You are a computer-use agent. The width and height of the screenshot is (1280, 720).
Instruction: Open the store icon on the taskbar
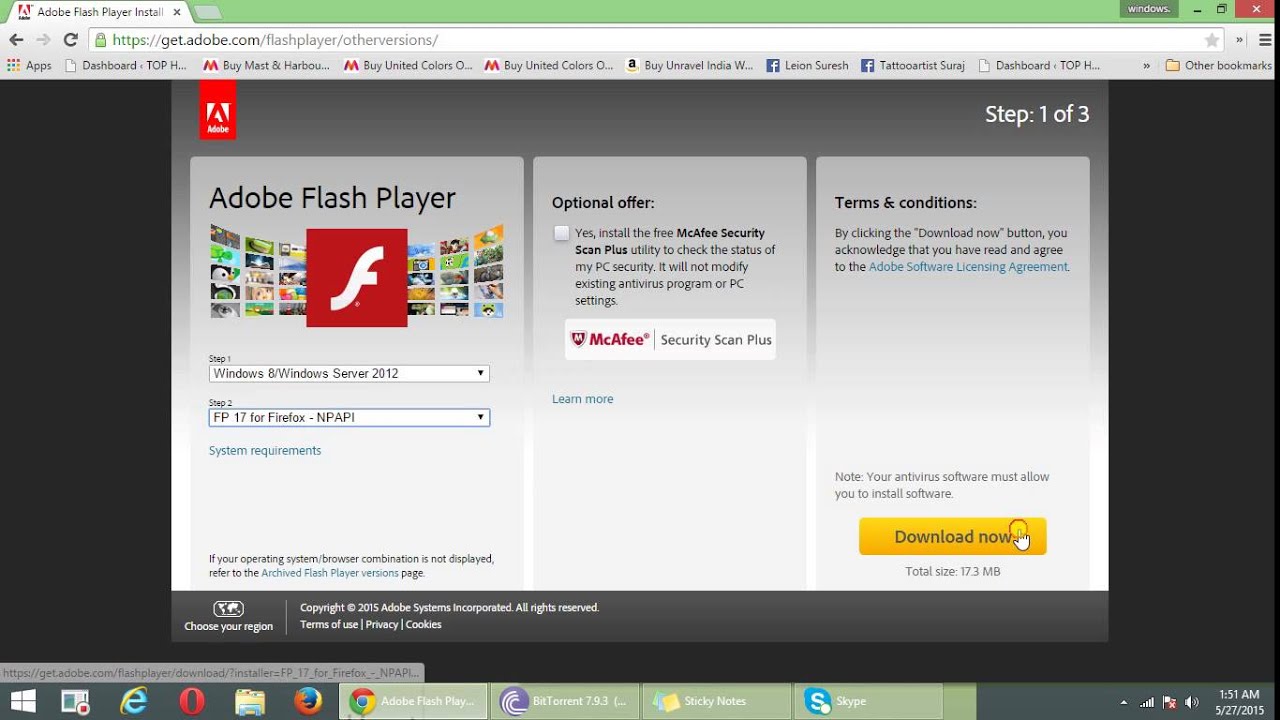(x=75, y=701)
